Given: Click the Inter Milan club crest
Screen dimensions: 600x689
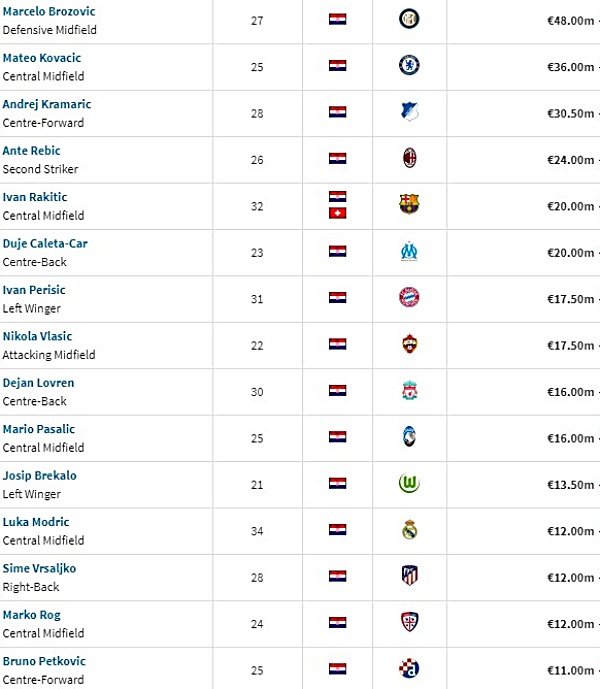Looking at the screenshot, I should point(409,19).
